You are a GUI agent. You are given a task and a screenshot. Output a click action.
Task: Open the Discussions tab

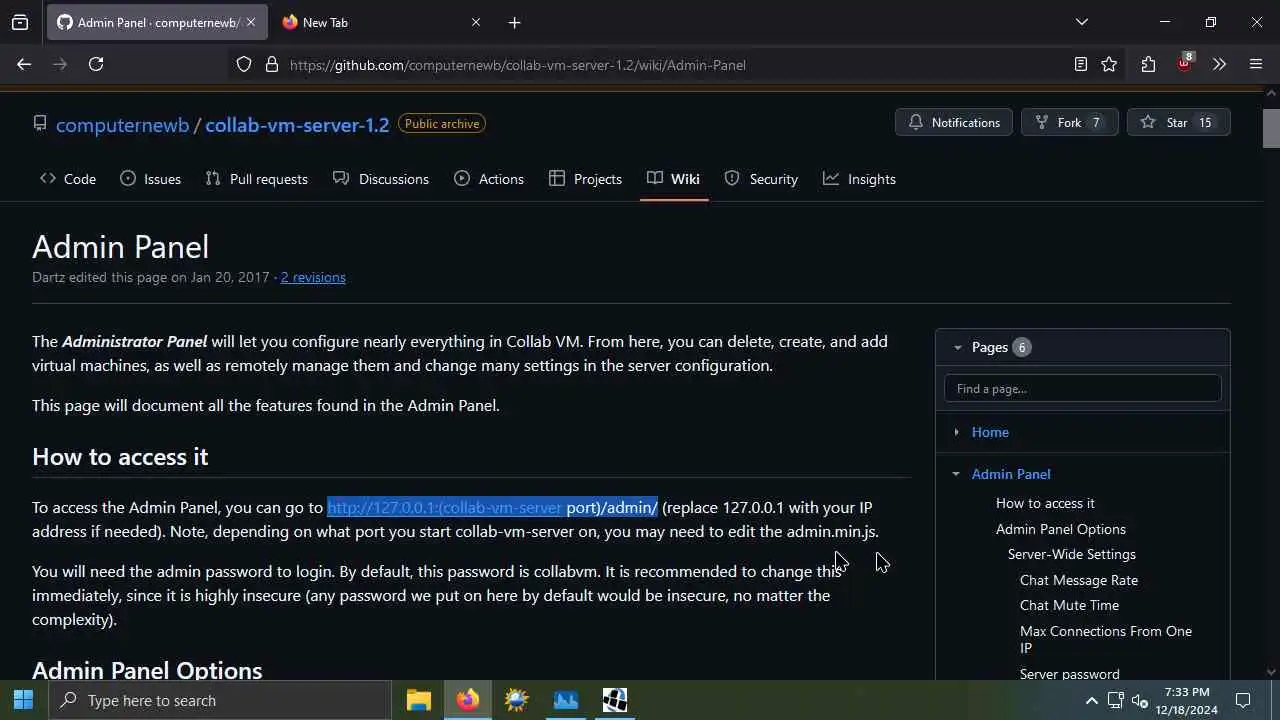(381, 179)
